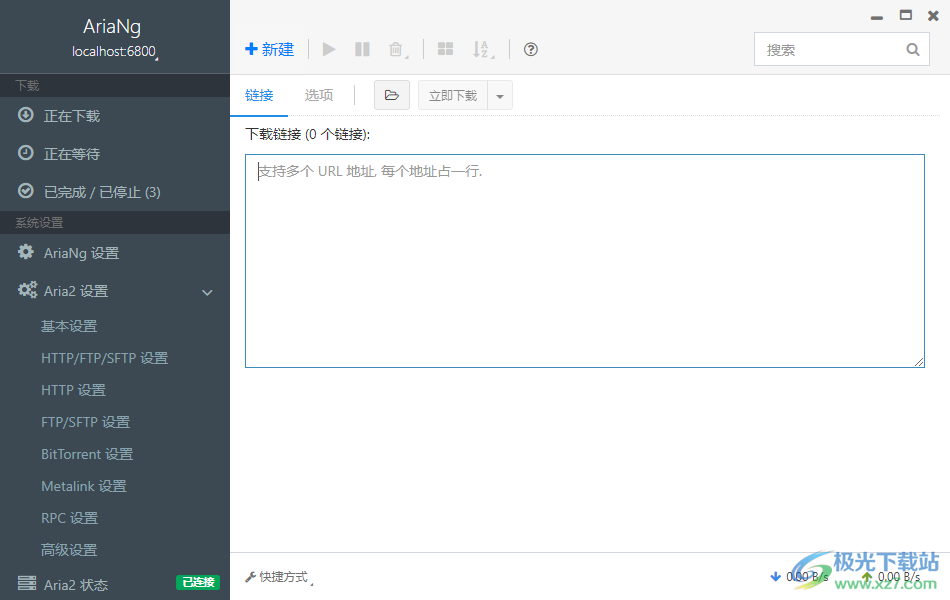Expand the 立即下载 dropdown arrow
Screen dimensions: 950x600
click(500, 96)
